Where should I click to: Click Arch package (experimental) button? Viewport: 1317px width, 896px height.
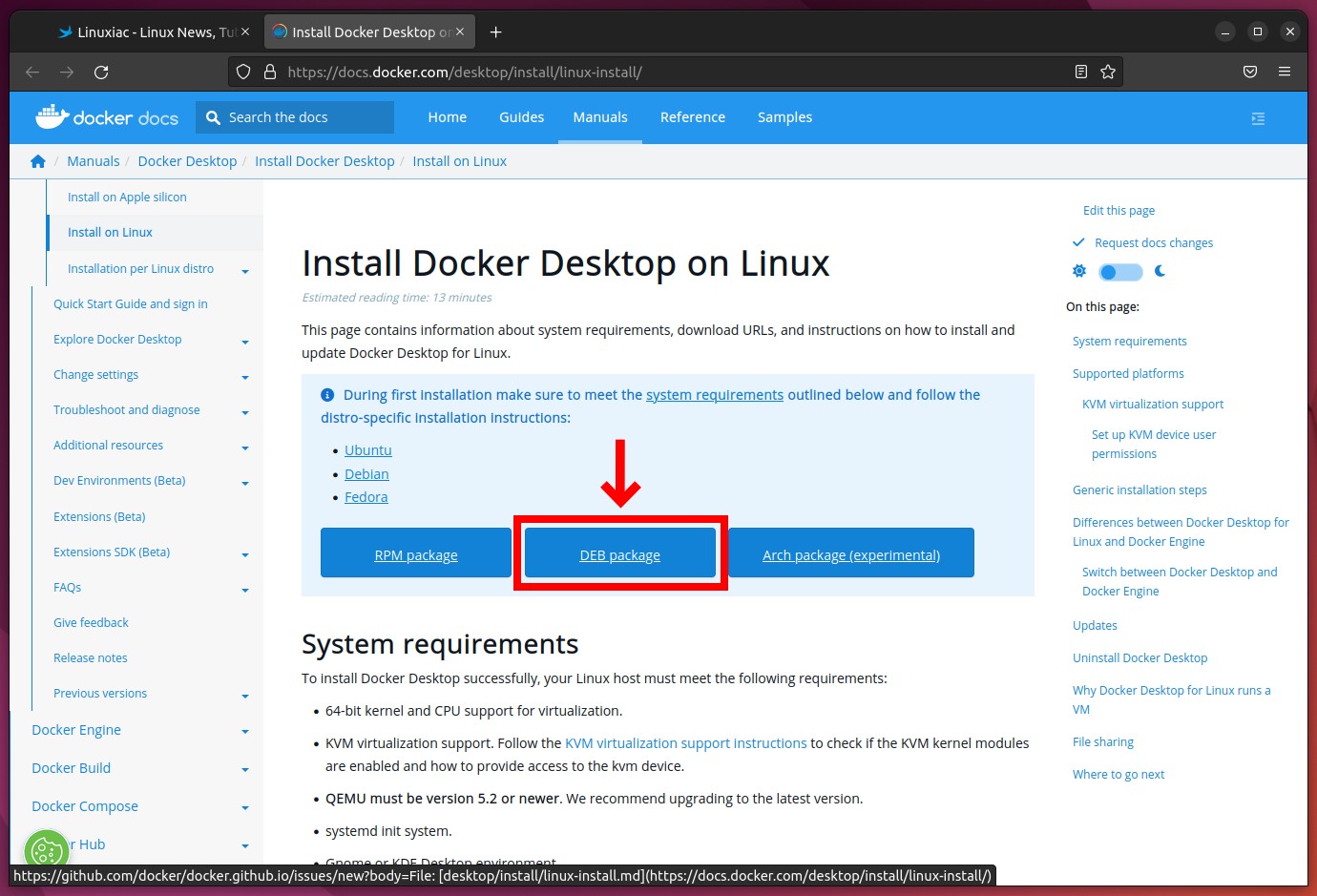click(851, 553)
